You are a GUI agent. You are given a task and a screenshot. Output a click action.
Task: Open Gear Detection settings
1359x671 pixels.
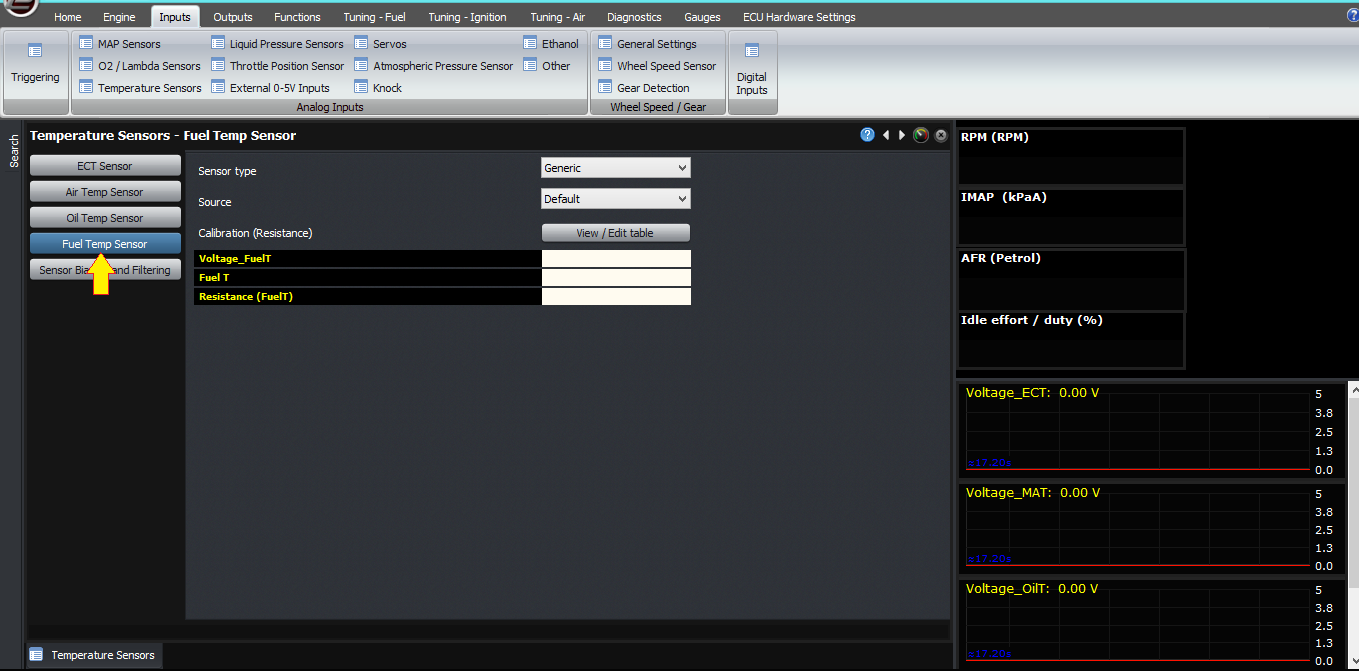[644, 88]
